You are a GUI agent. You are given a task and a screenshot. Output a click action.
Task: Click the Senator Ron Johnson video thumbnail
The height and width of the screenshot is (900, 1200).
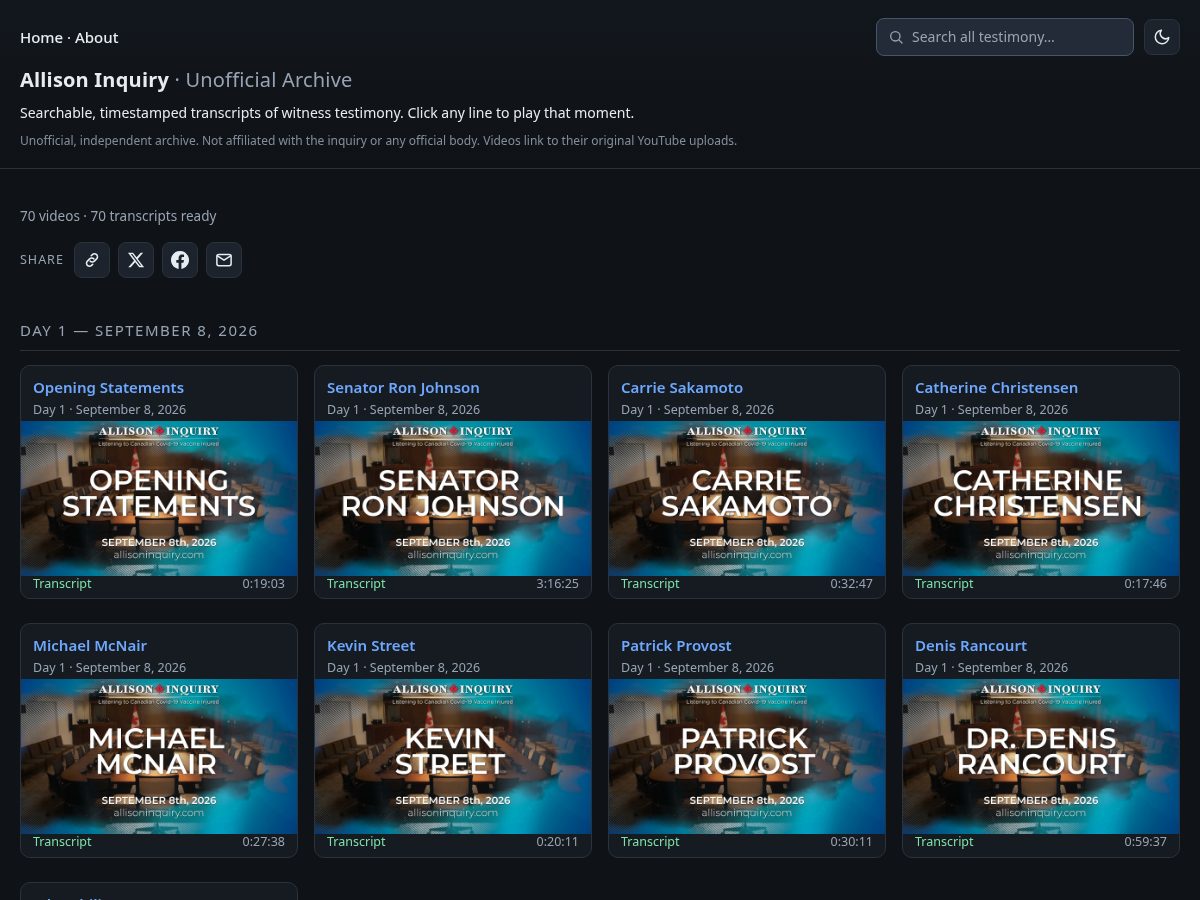[453, 498]
